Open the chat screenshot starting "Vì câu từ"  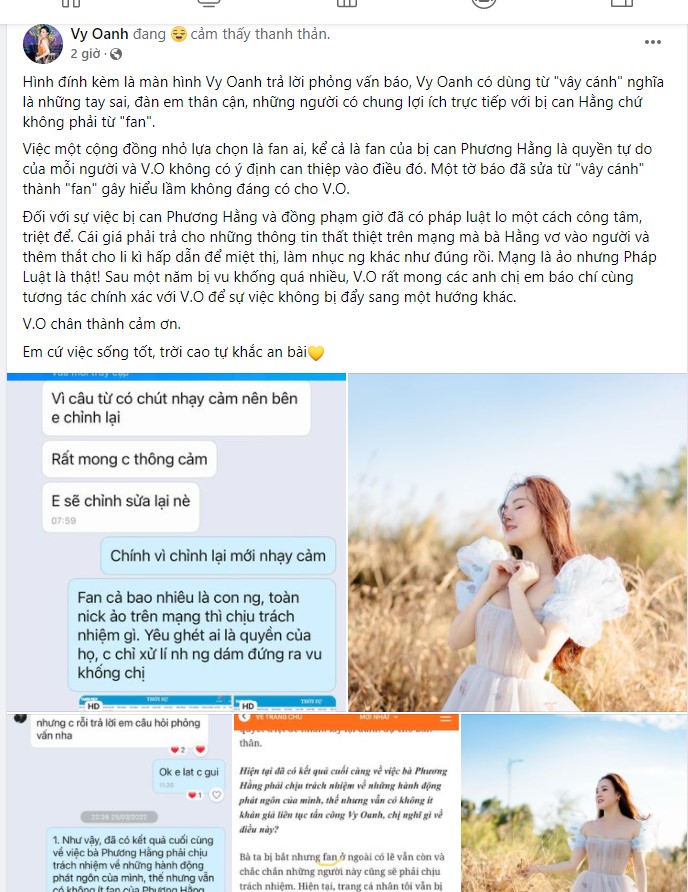[176, 542]
